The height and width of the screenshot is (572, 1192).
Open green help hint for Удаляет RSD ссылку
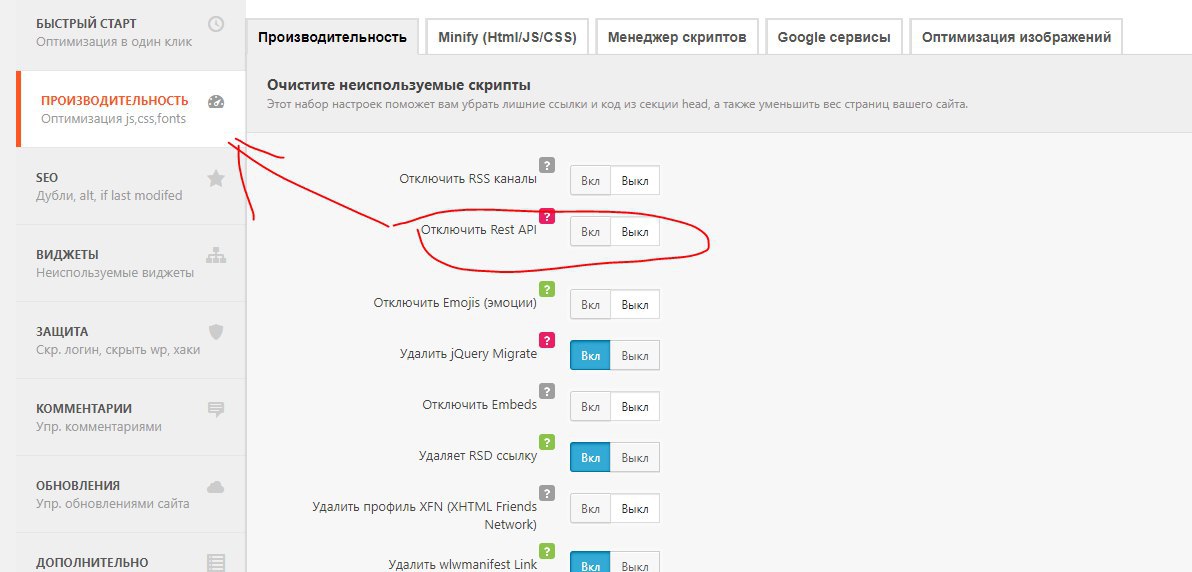tap(547, 442)
